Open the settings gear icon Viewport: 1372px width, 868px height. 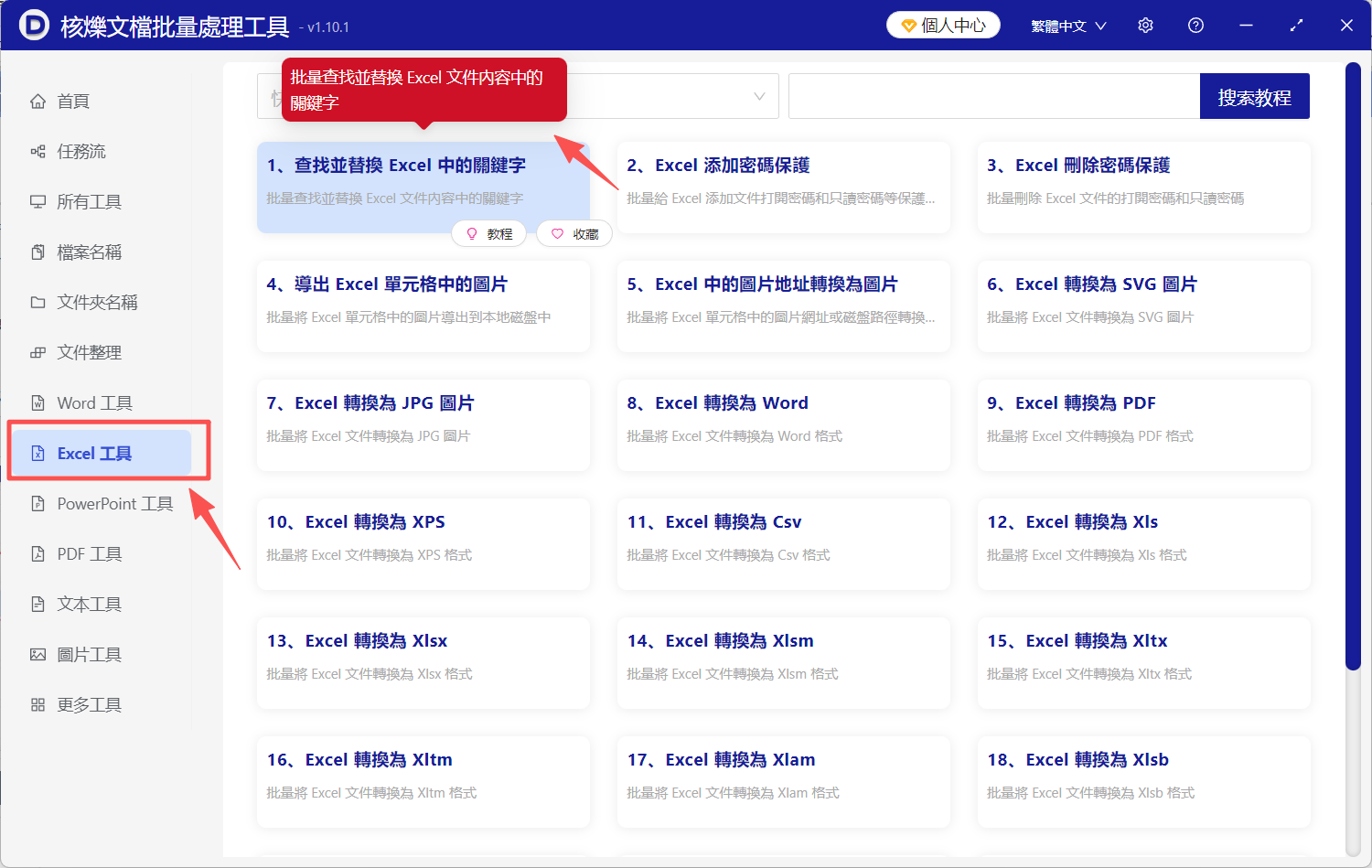pyautogui.click(x=1145, y=25)
